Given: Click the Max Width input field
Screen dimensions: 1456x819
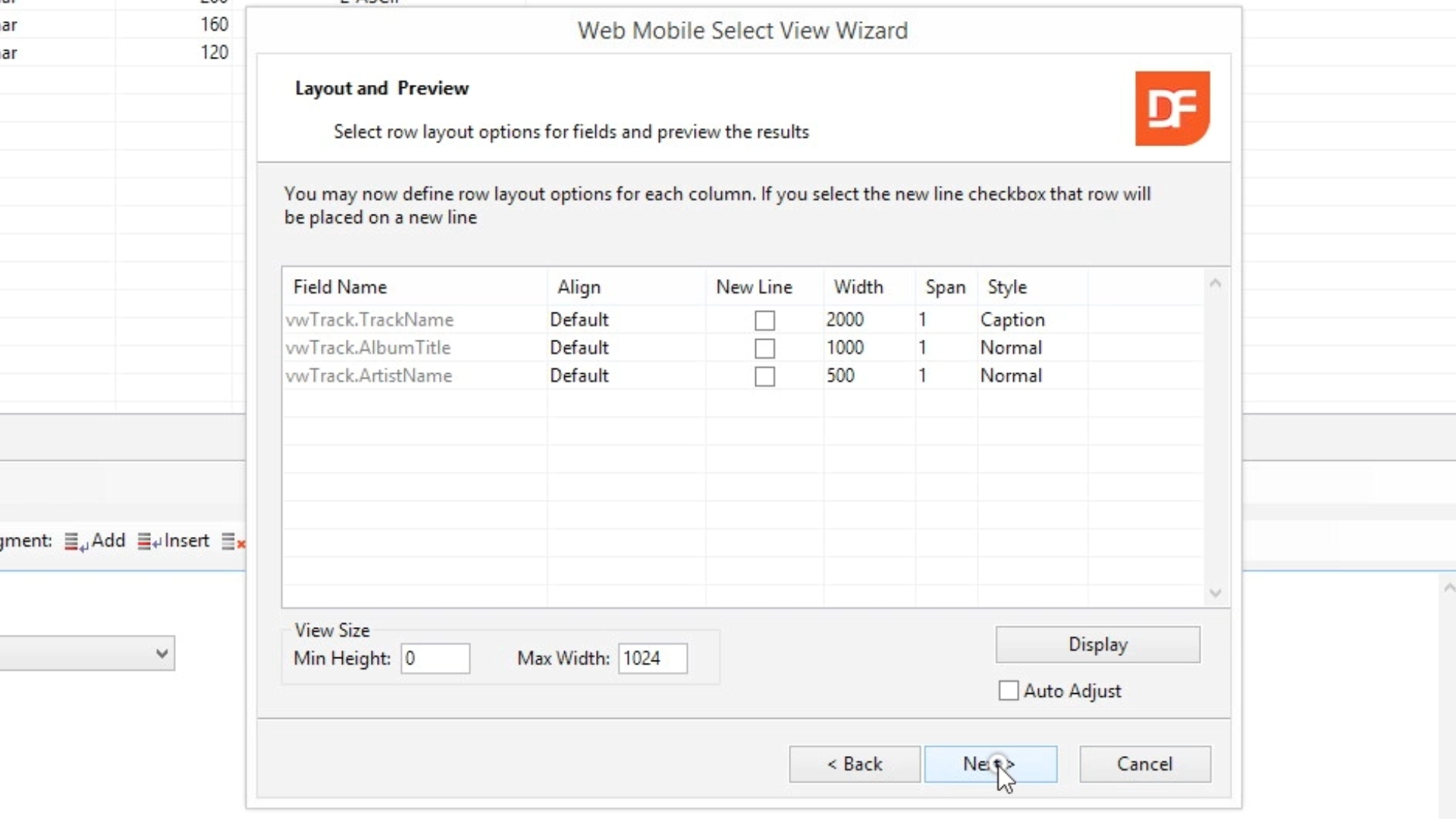Looking at the screenshot, I should click(x=652, y=658).
